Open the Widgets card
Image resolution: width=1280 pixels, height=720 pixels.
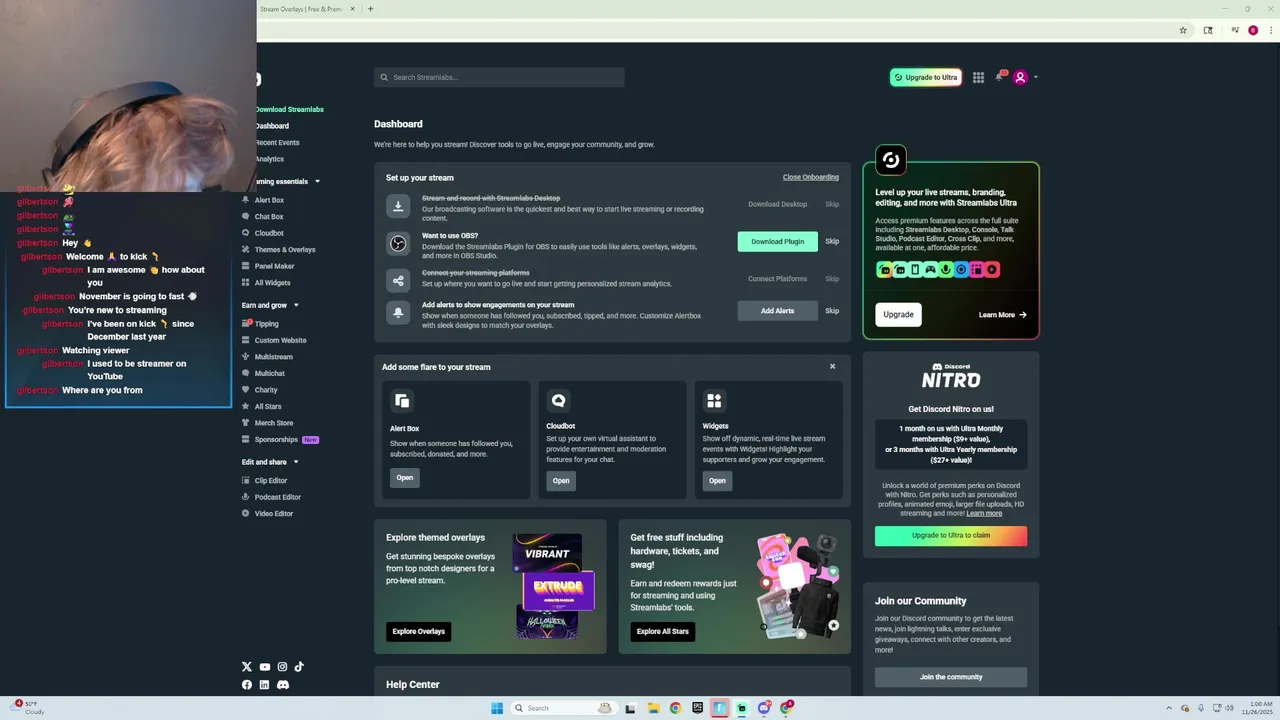(717, 480)
